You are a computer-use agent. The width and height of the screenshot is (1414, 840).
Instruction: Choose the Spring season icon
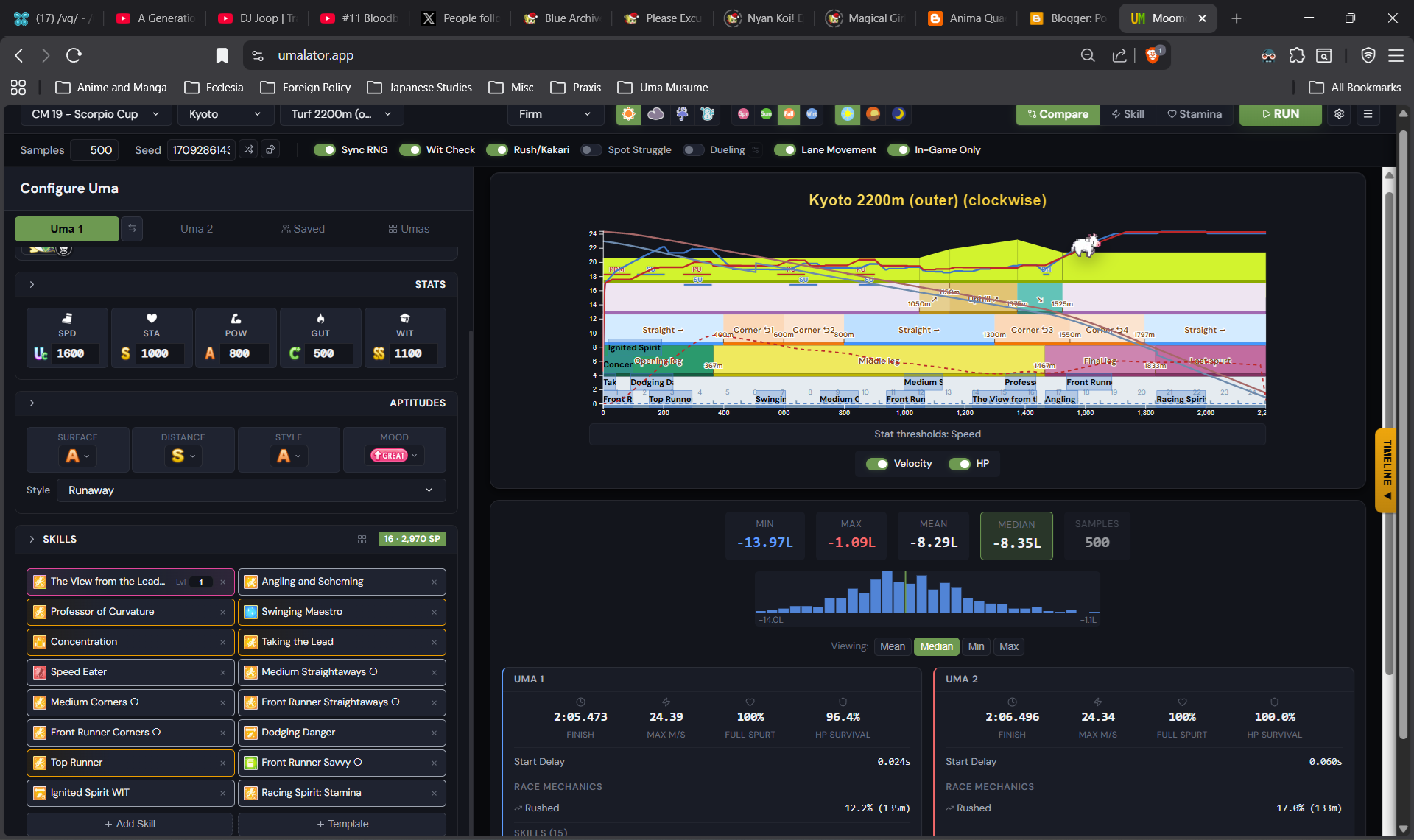click(x=743, y=114)
